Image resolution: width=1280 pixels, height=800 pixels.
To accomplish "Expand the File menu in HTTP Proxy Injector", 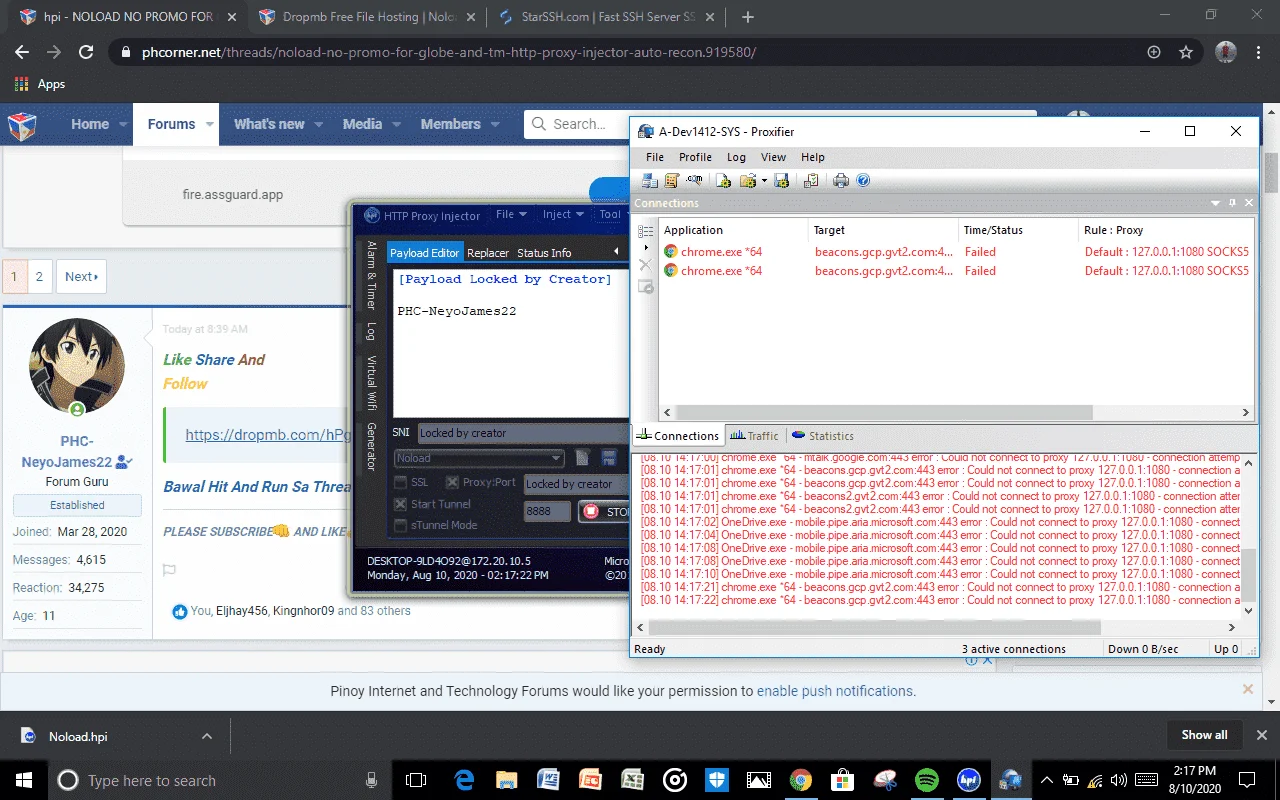I will (x=511, y=214).
